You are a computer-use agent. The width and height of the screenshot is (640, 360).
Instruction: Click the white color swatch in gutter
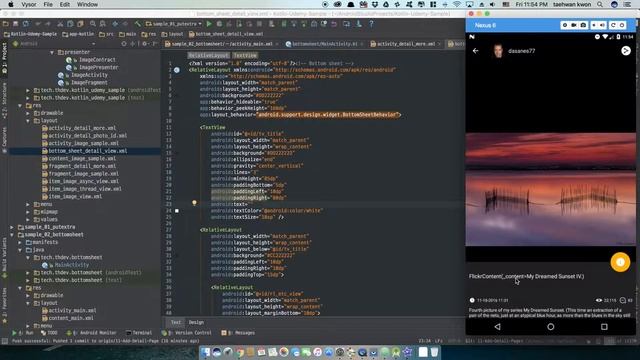[177, 211]
